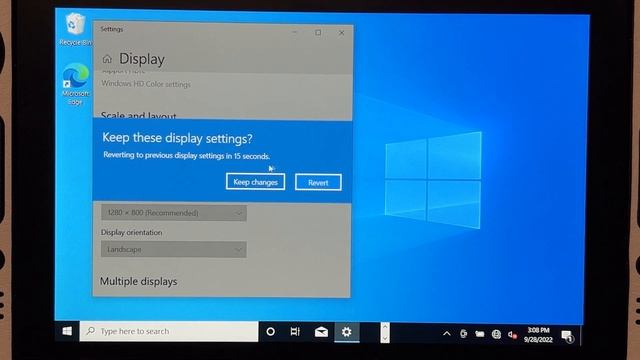Open the clock showing 3:08 PM
The height and width of the screenshot is (360, 640).
538,335
